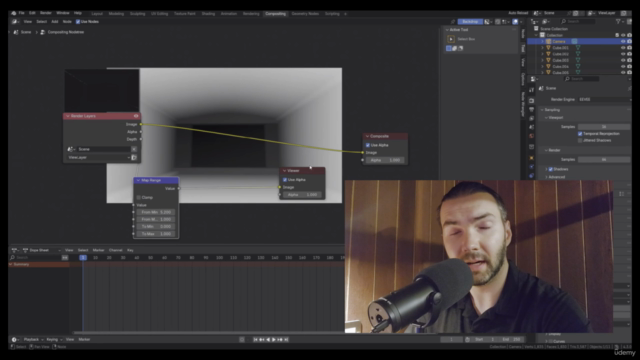Toggle the Use Nodes checkbox

point(78,22)
